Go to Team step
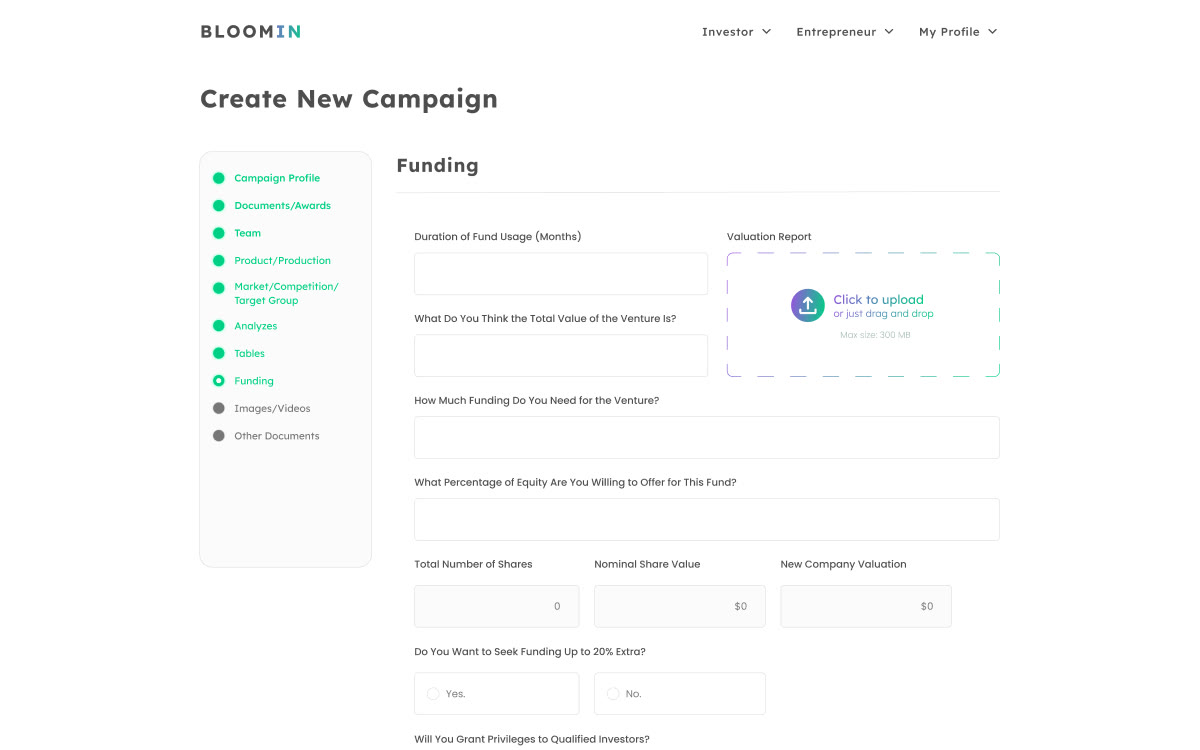Viewport: 1200px width, 750px height. (247, 233)
